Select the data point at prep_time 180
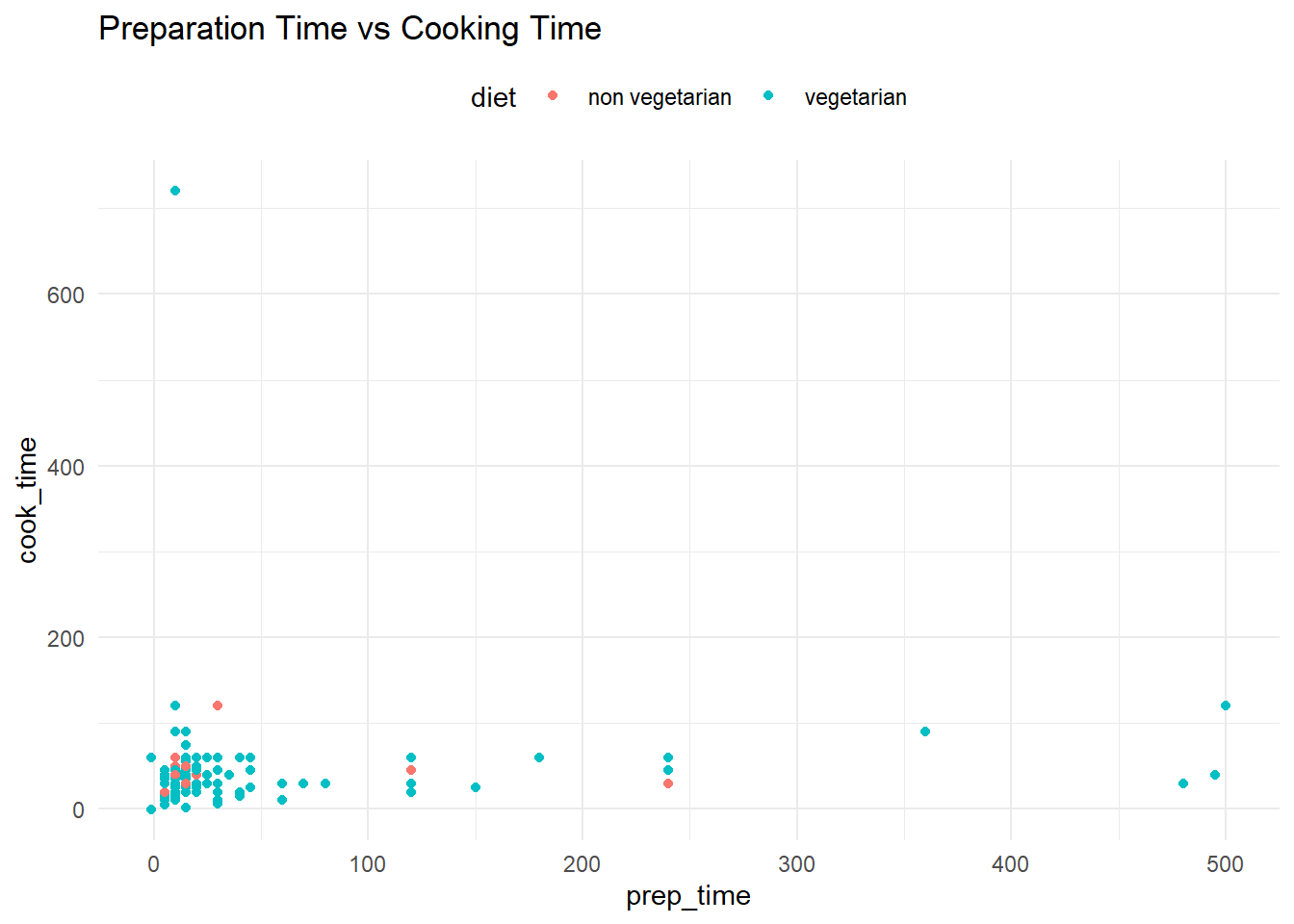This screenshot has width=1294, height=924. pos(539,757)
